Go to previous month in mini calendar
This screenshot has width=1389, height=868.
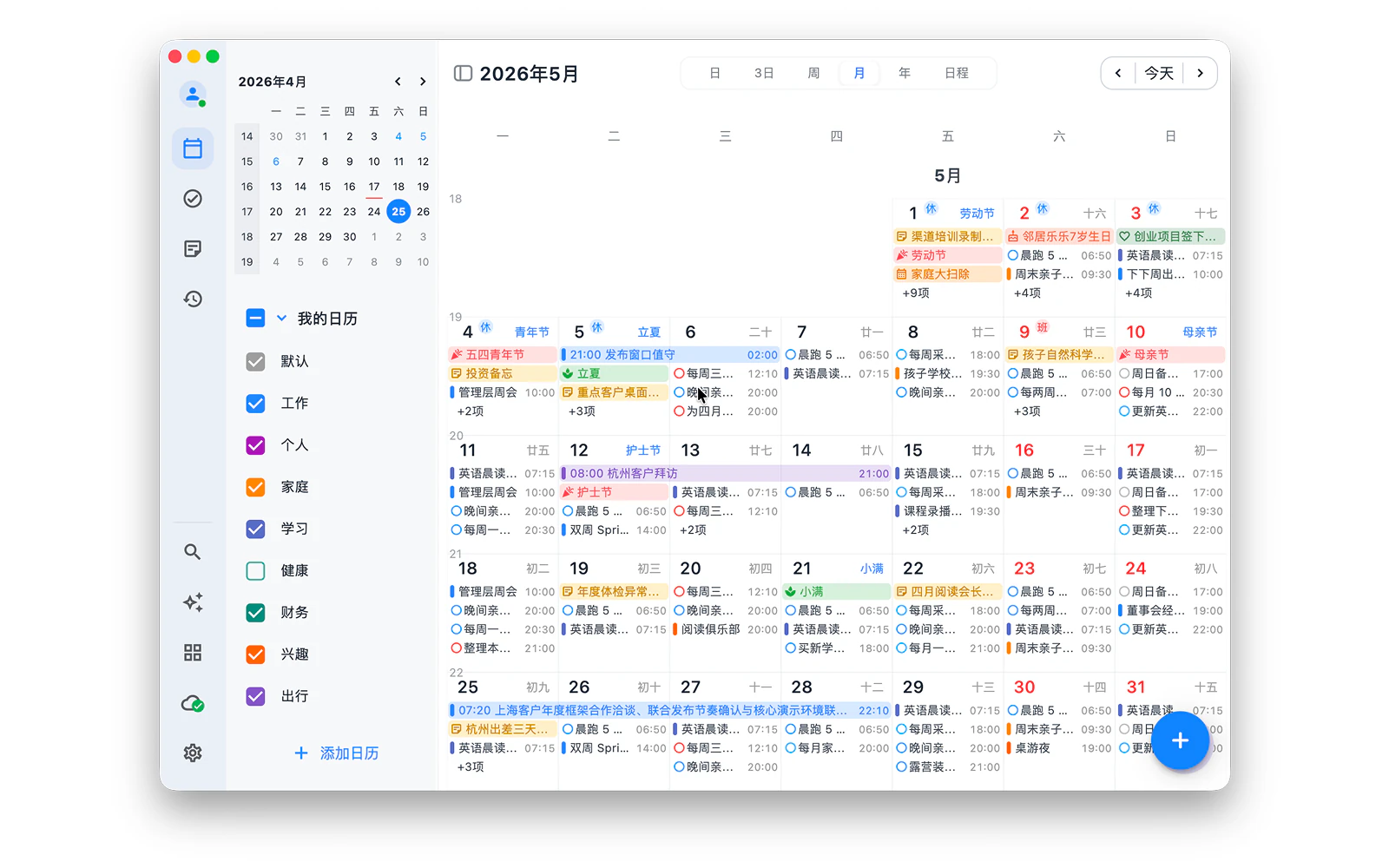pyautogui.click(x=398, y=81)
